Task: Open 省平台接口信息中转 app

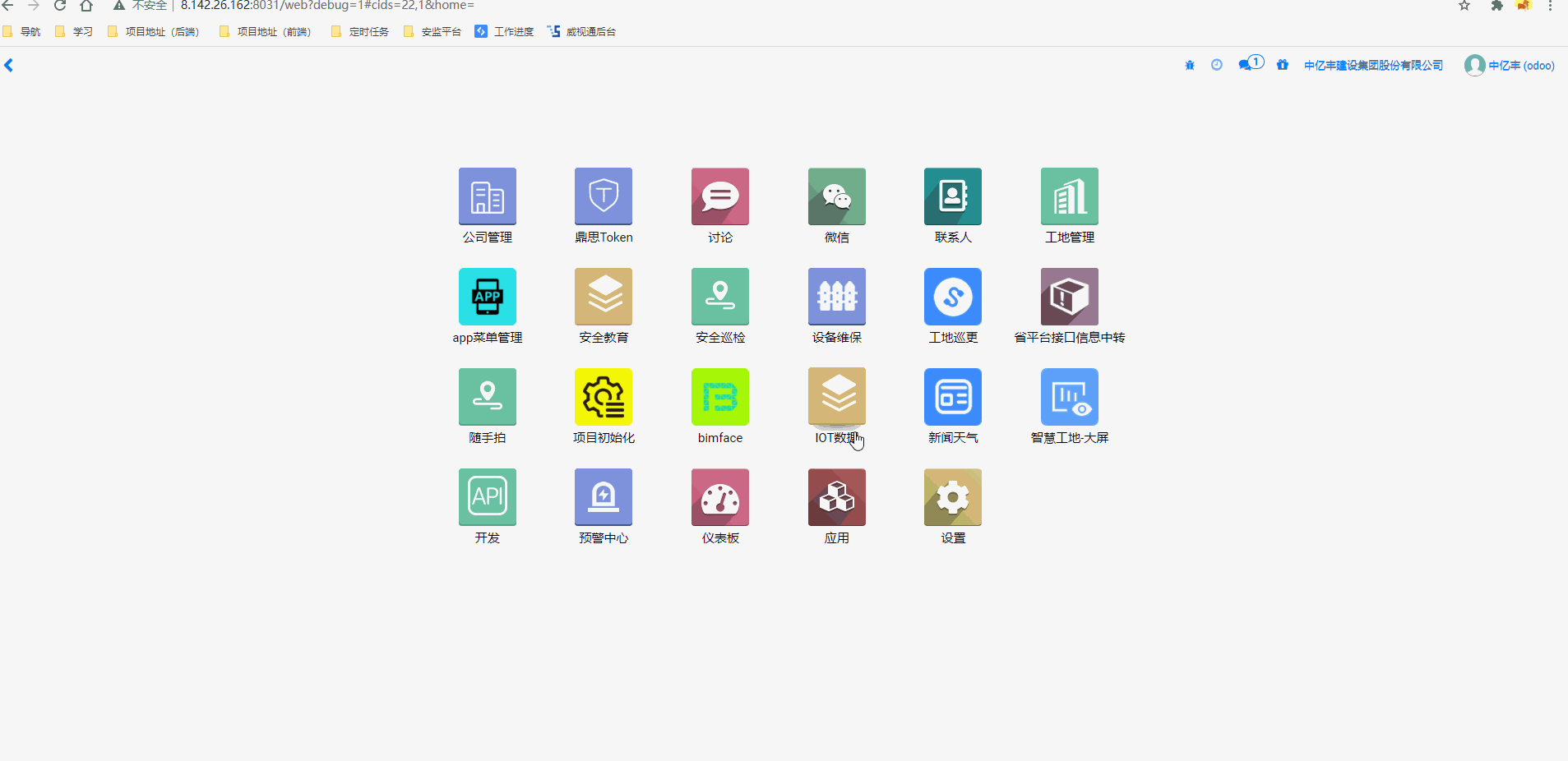Action: click(x=1070, y=297)
